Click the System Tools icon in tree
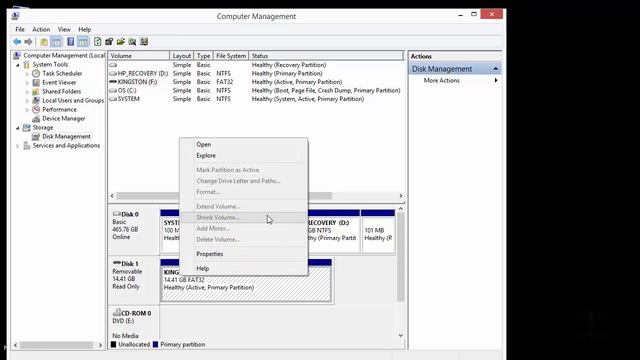 pyautogui.click(x=27, y=64)
